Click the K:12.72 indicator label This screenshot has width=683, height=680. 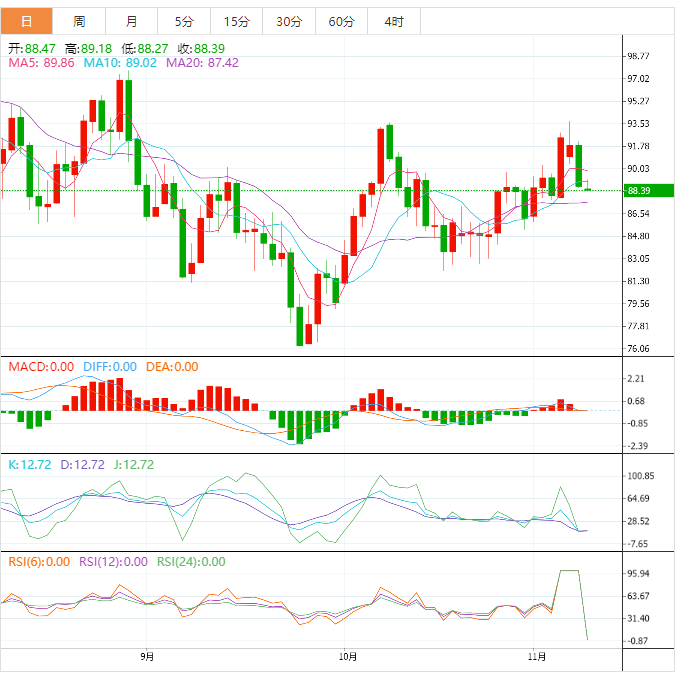[x=30, y=465]
